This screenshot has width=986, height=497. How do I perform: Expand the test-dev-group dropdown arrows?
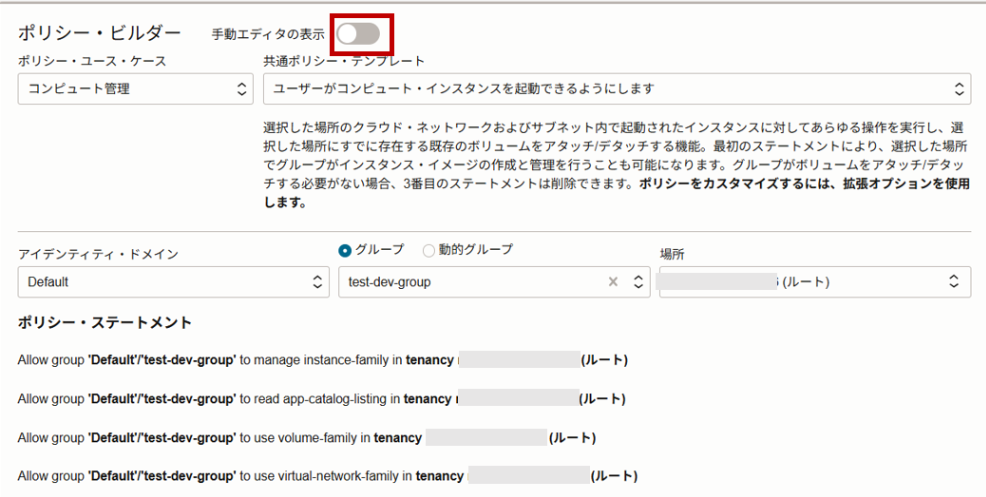point(638,282)
